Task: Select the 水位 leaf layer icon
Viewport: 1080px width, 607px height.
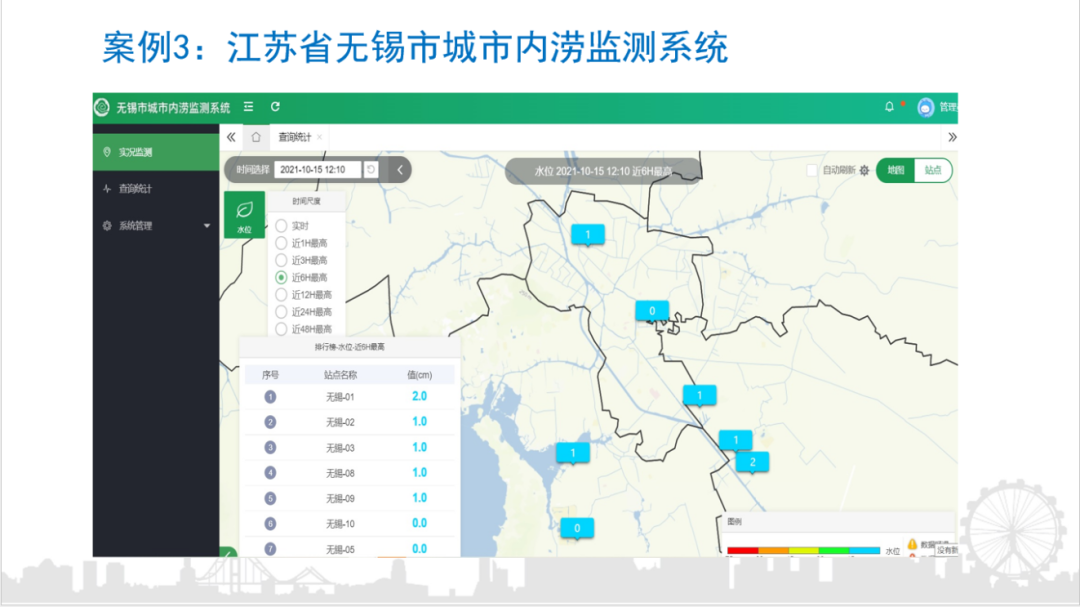Action: pos(245,215)
